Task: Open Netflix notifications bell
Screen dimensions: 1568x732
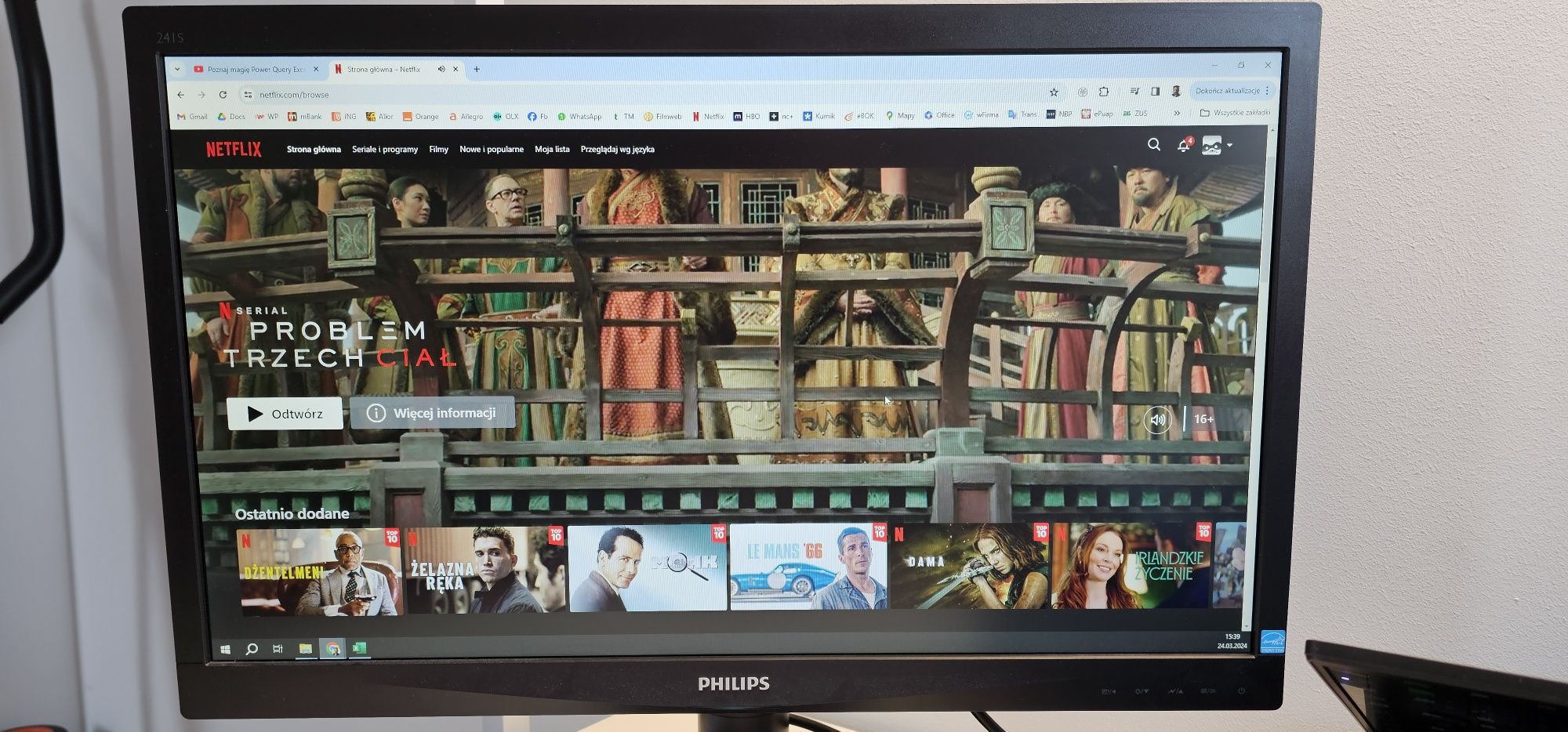Action: pyautogui.click(x=1184, y=146)
